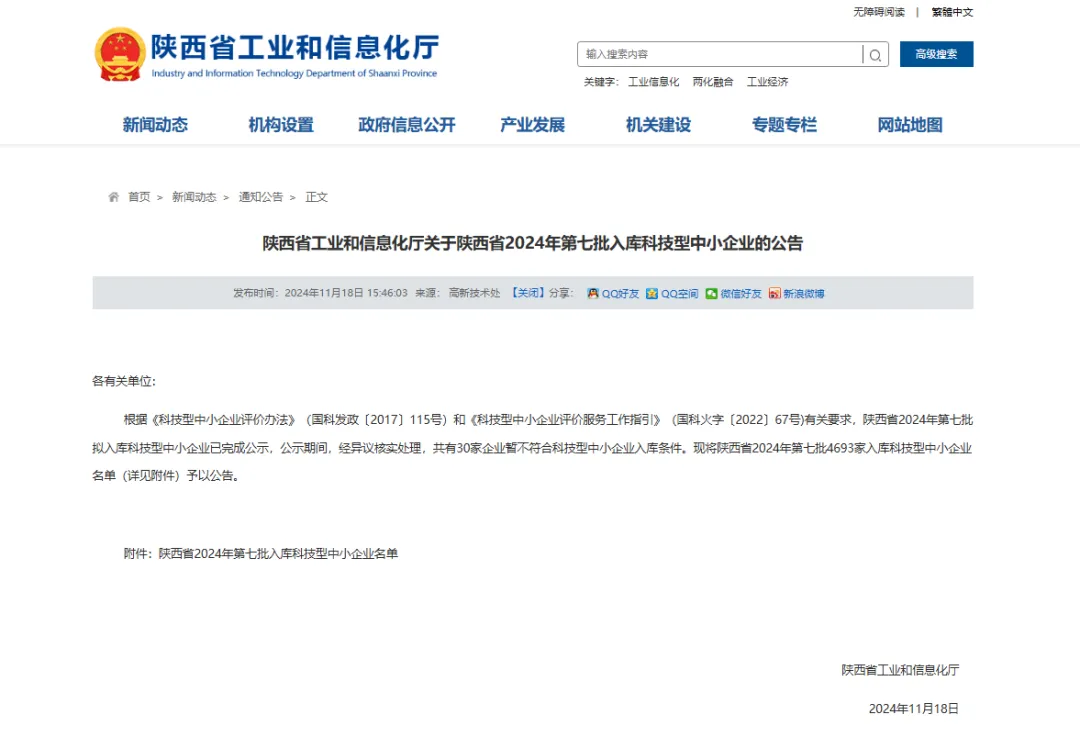Click the national emblem logo

[120, 54]
